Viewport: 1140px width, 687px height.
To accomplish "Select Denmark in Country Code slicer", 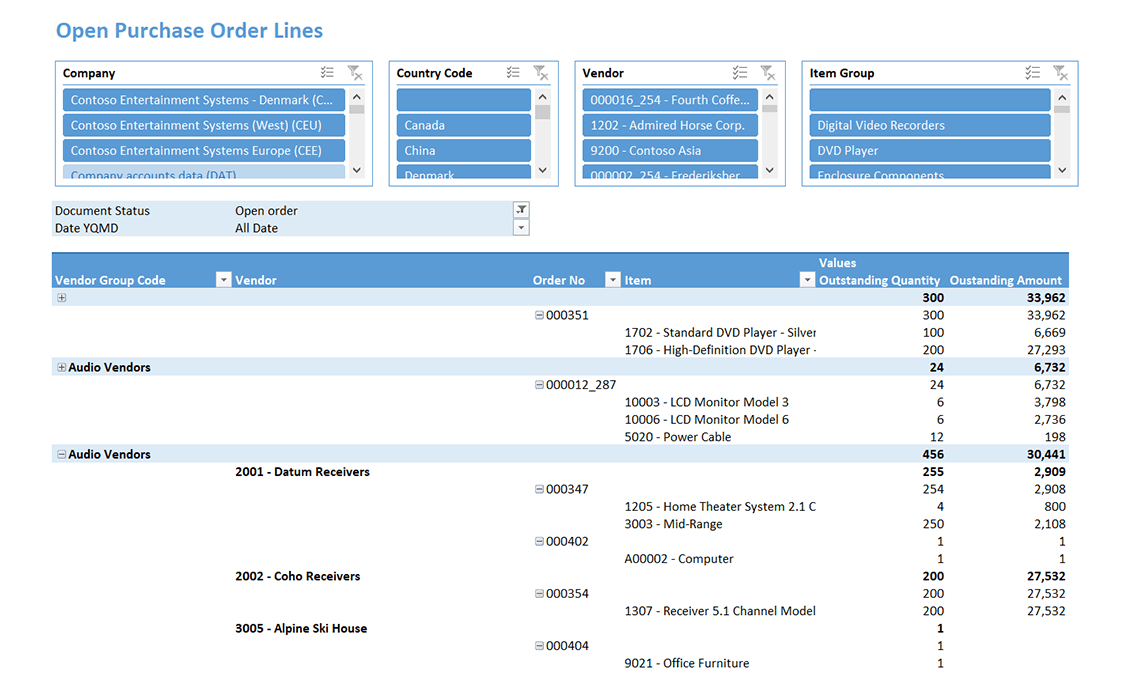I will coord(464,172).
